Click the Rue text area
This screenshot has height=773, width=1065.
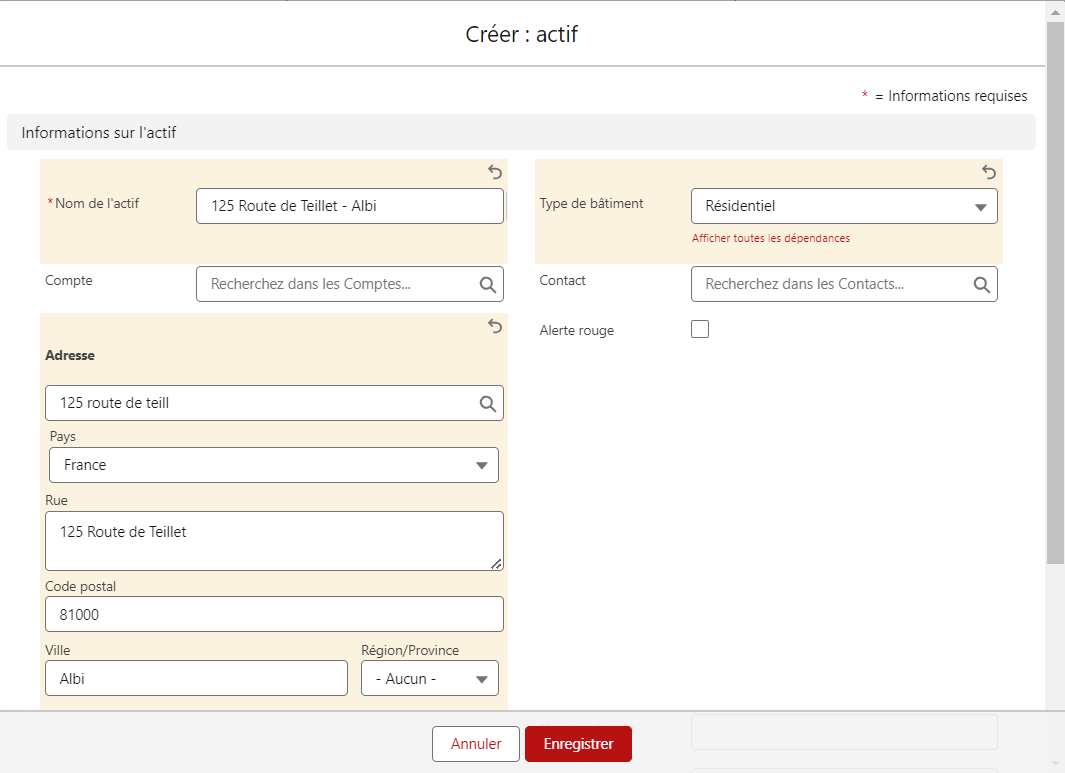[274, 541]
